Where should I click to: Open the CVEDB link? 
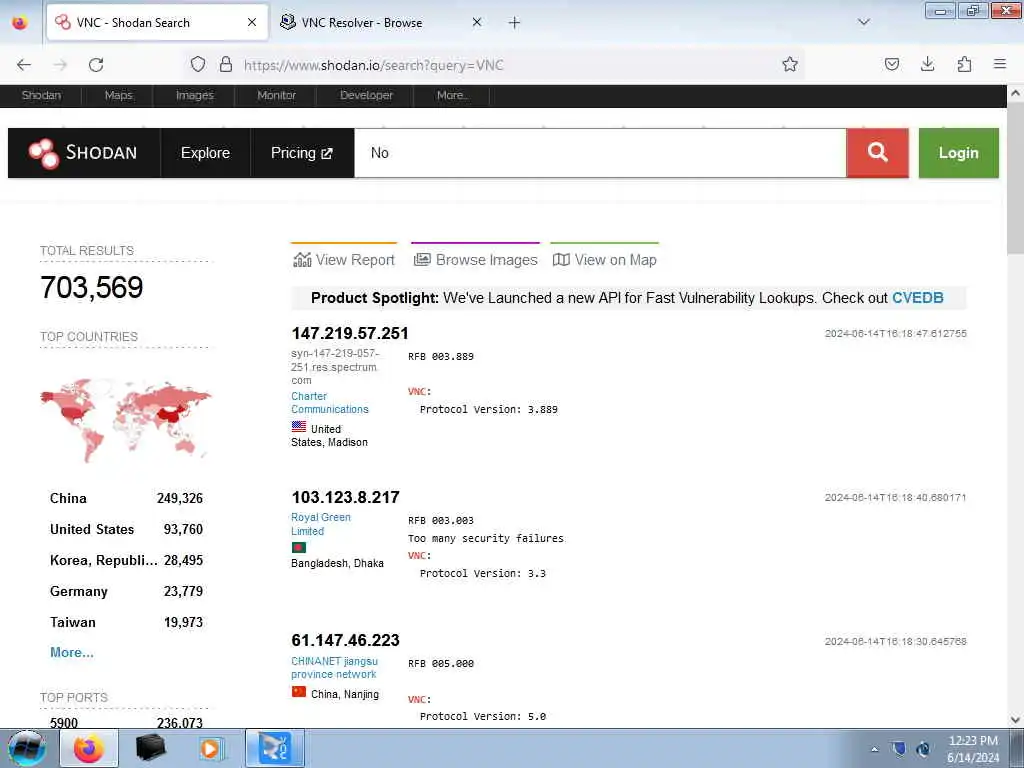(x=918, y=298)
